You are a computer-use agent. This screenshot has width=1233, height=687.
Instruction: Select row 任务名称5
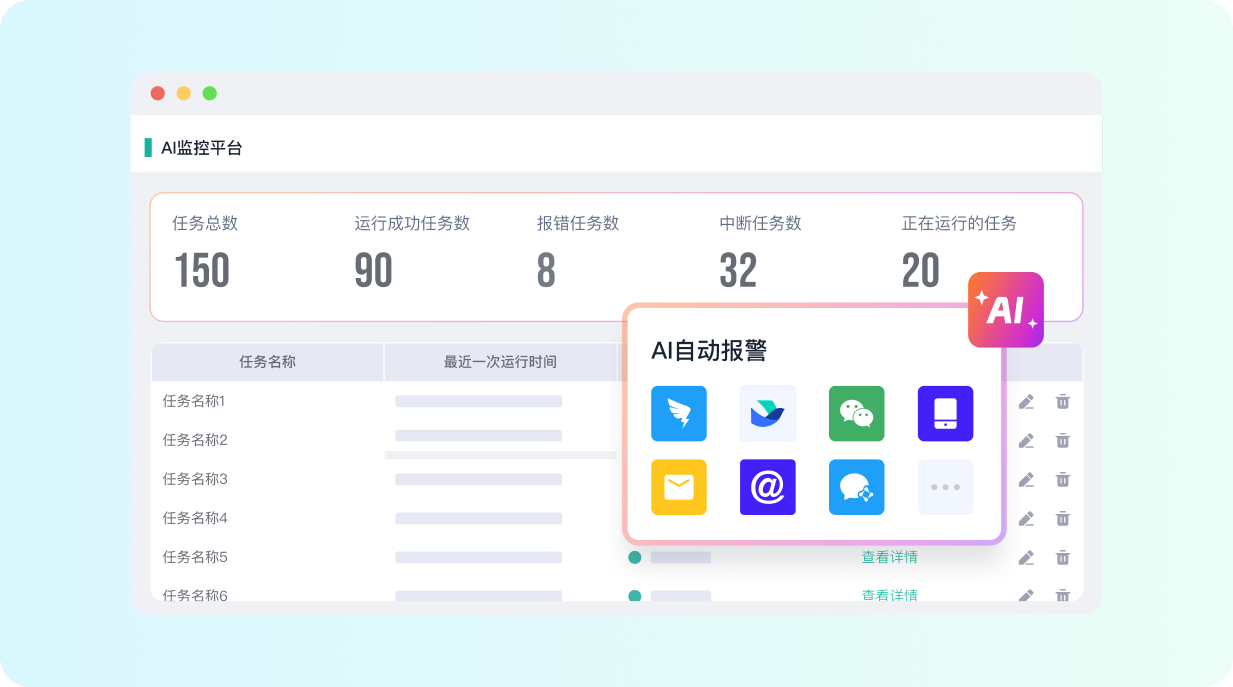pyautogui.click(x=616, y=557)
